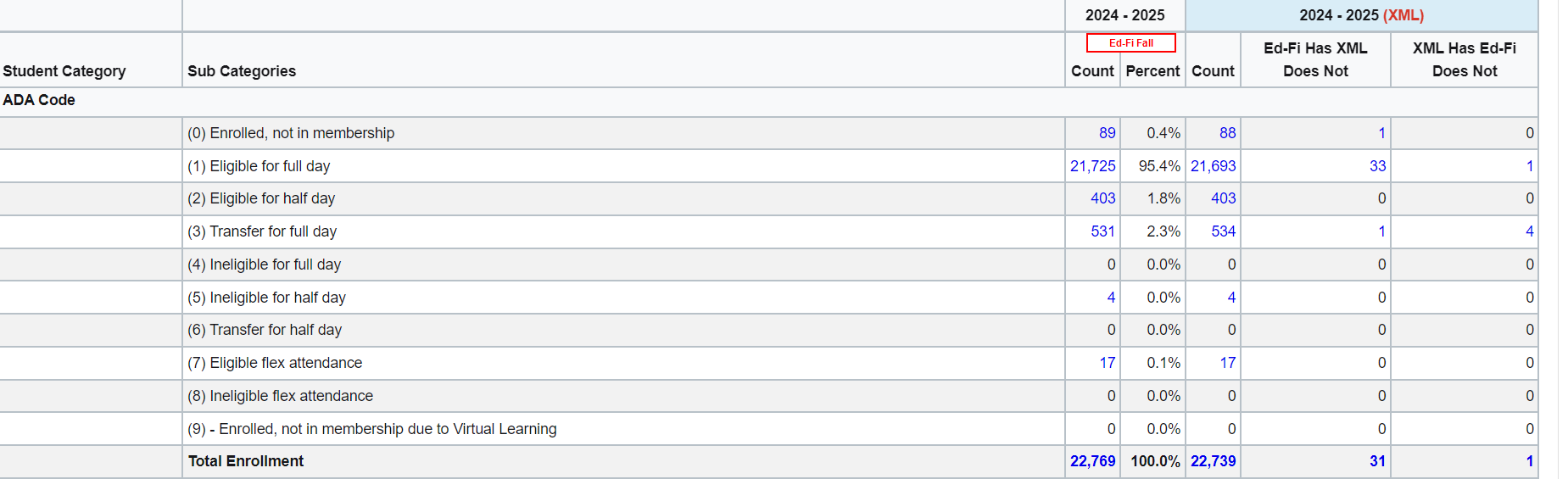Click the Student Category column header
The image size is (1568, 479).
[64, 71]
